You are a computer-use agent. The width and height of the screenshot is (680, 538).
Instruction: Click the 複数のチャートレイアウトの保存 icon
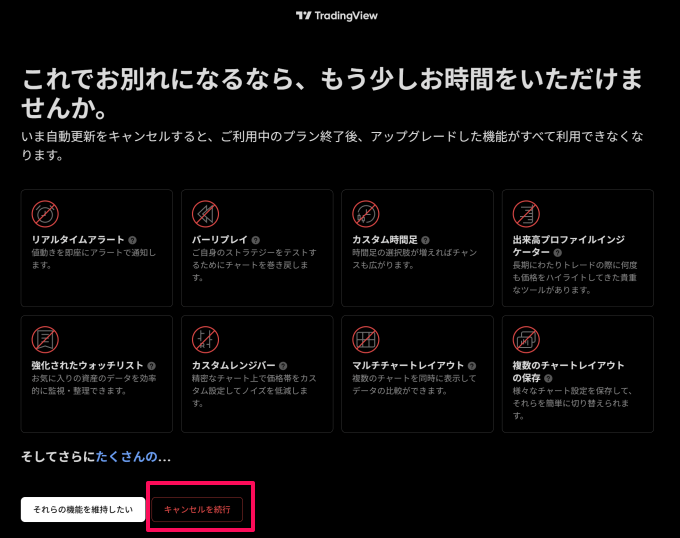(525, 339)
